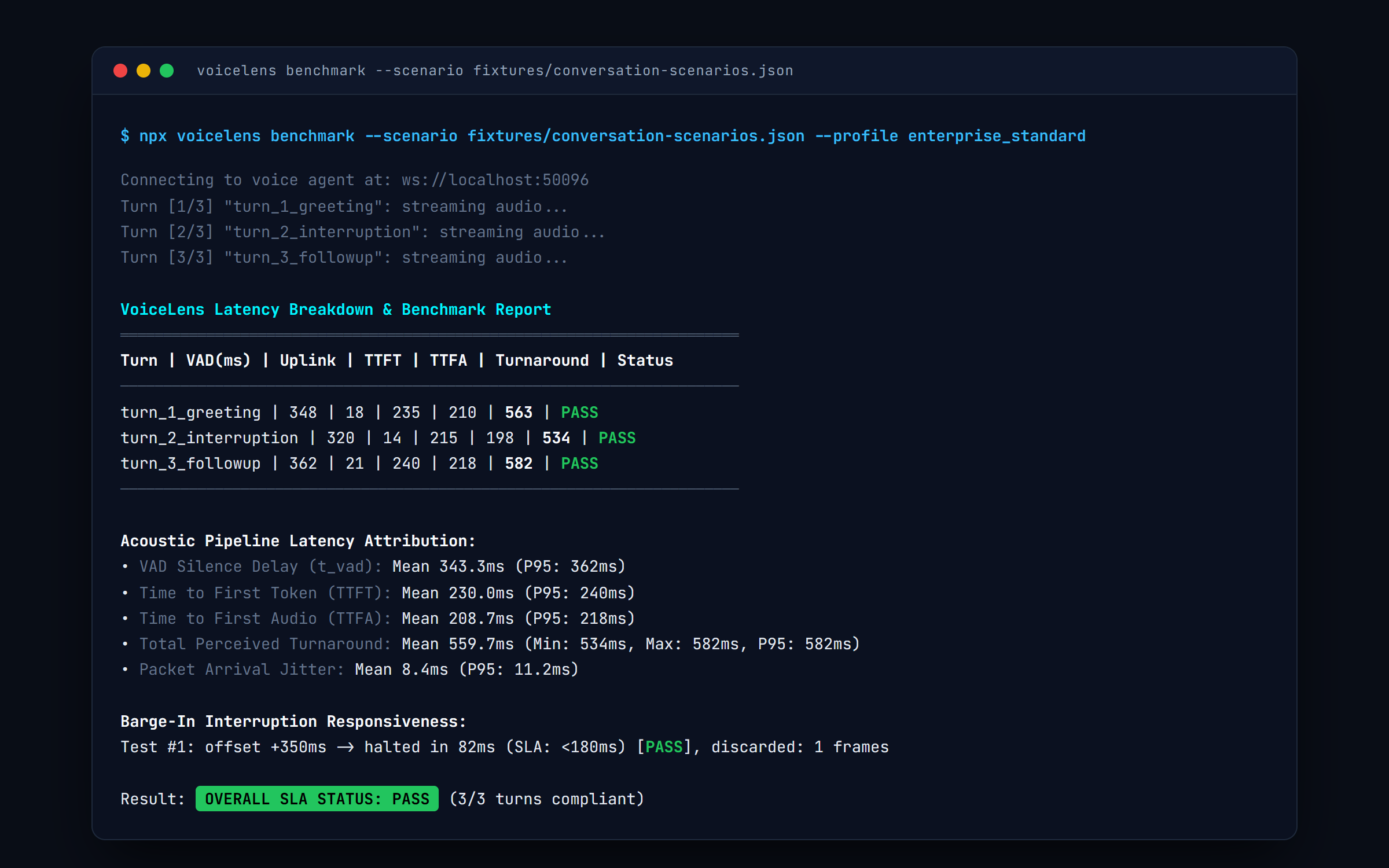
Task: Click the VoiceLens Latency Breakdown report heading
Action: [x=336, y=310]
